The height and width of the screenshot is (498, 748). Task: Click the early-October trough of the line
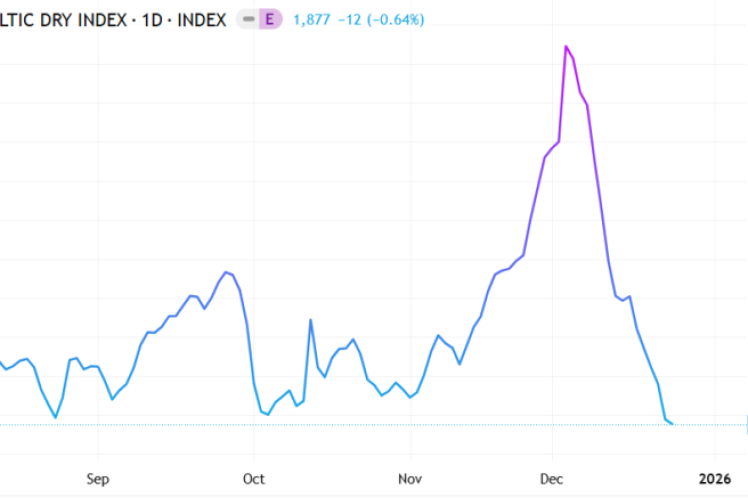[267, 414]
